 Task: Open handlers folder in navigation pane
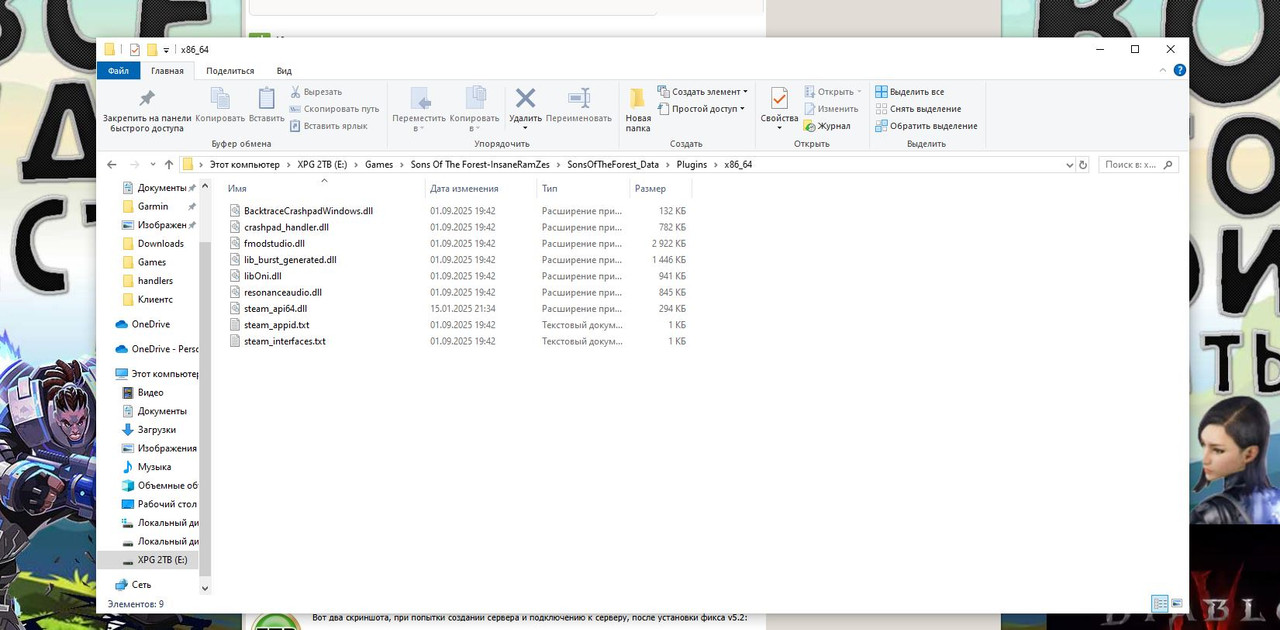155,281
